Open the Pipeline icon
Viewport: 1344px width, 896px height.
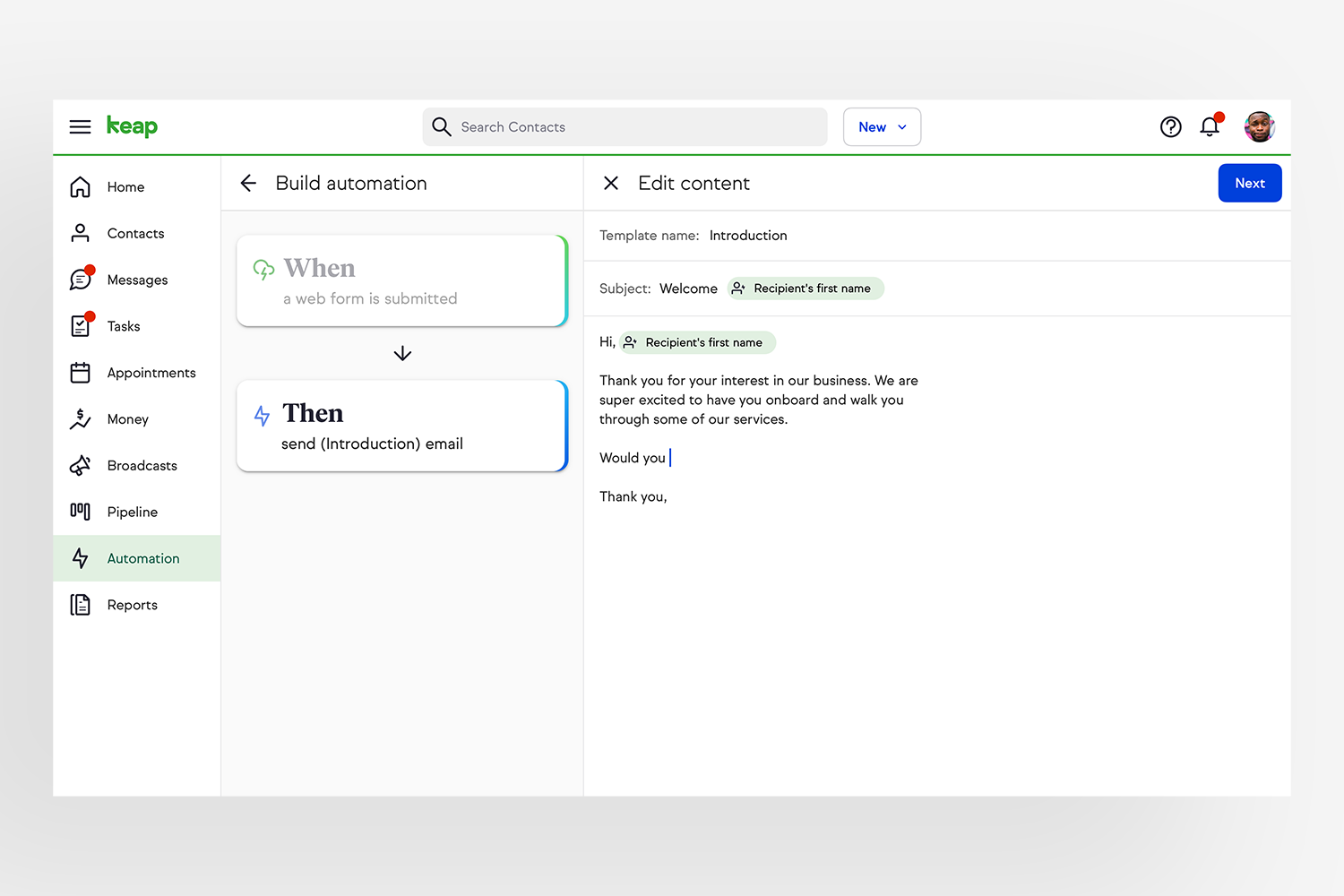tap(80, 512)
